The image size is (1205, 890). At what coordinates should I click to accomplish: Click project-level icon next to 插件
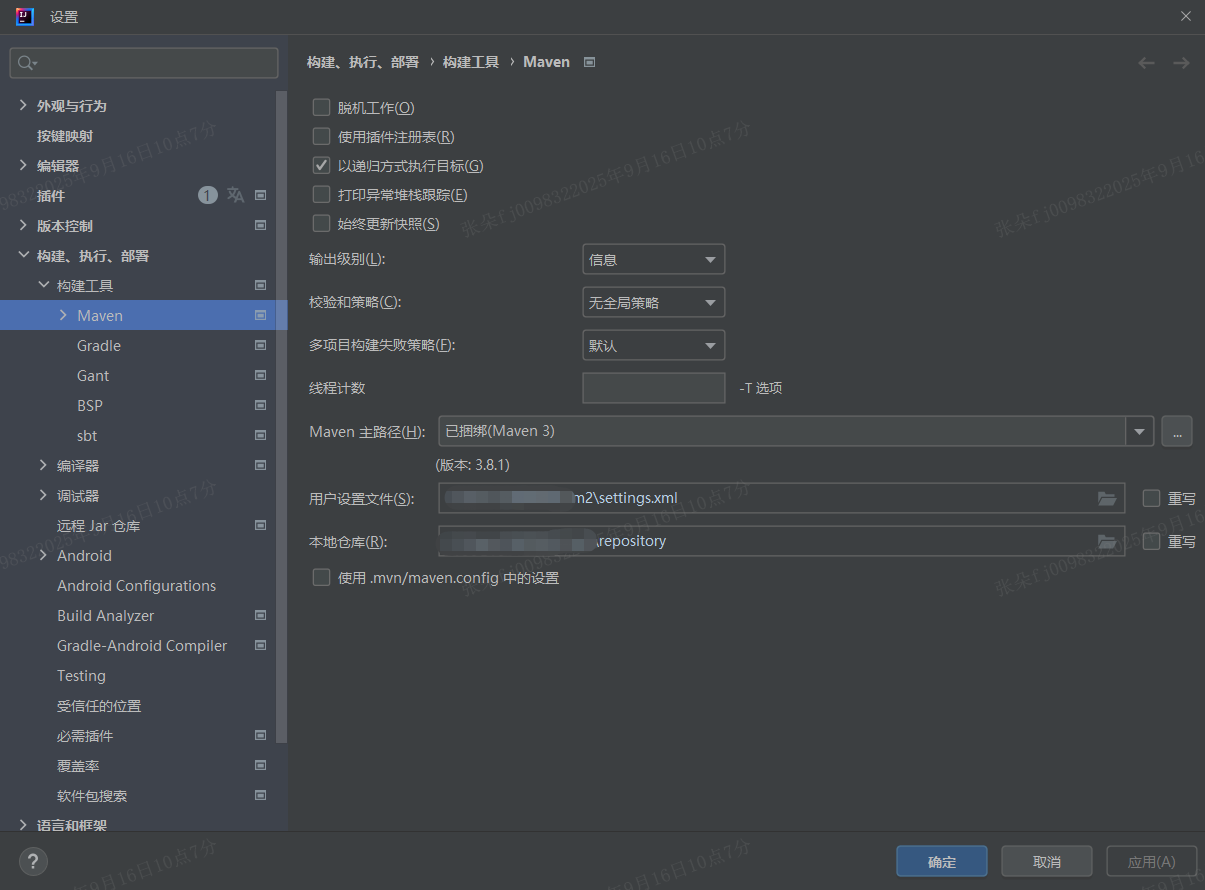(x=260, y=195)
